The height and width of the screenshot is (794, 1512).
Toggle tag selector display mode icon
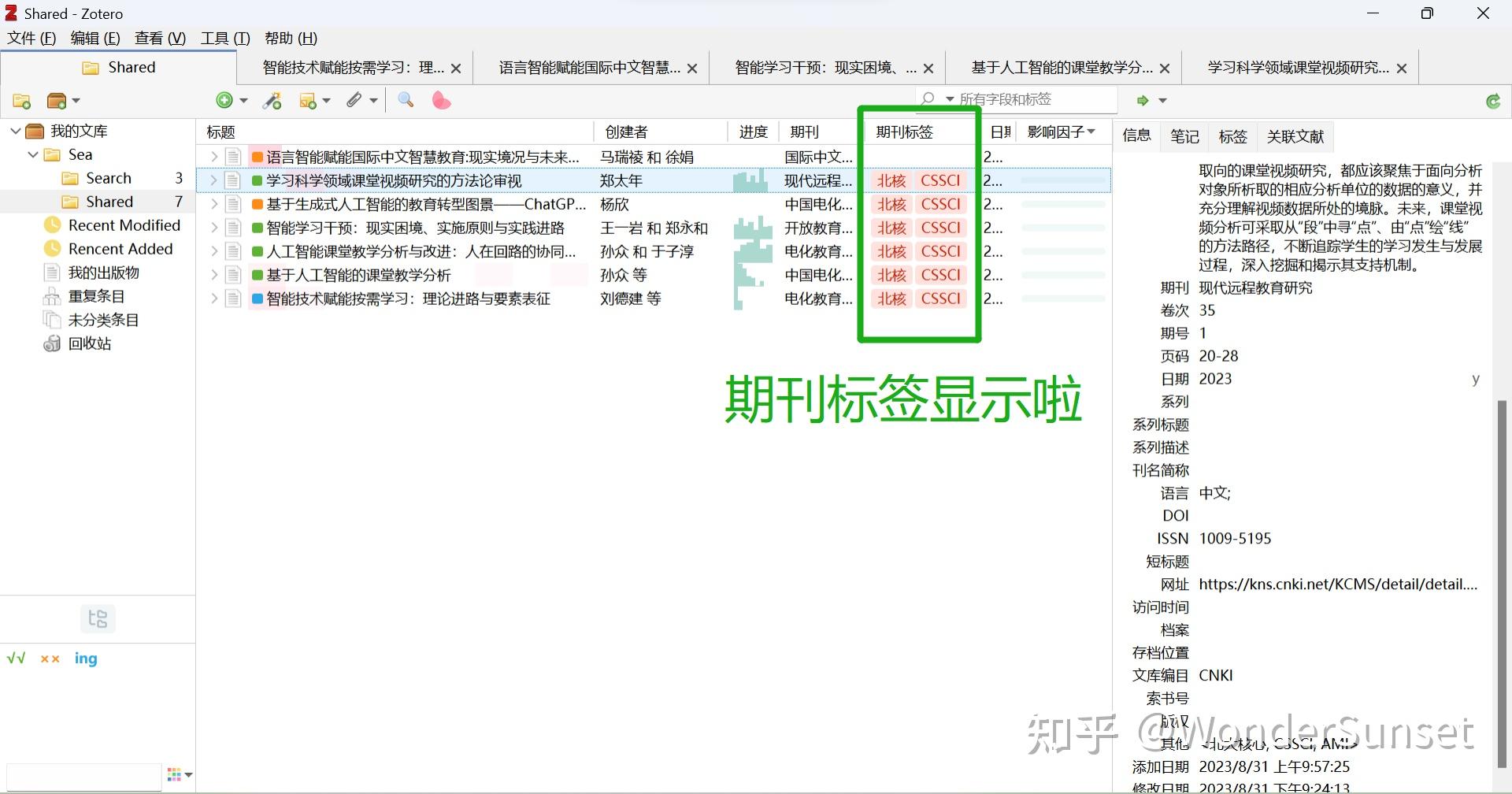coord(98,619)
